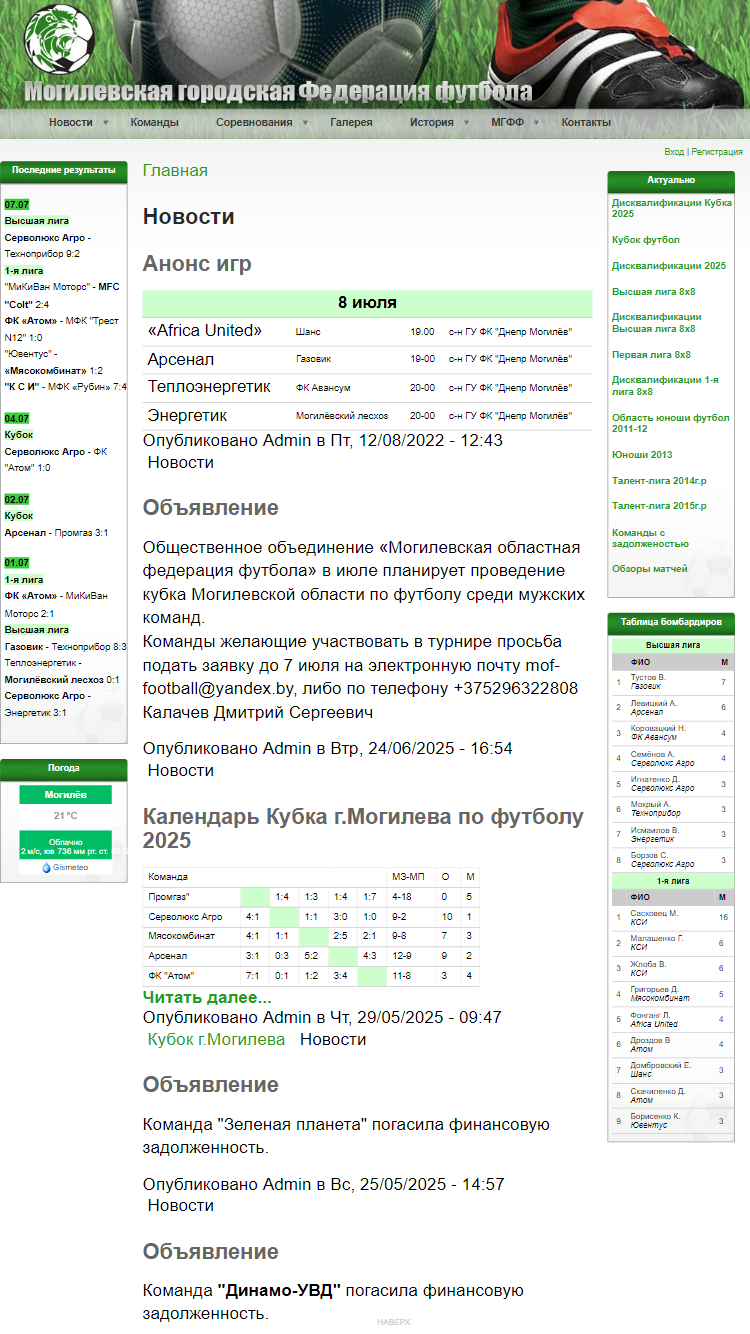Screen dimensions: 750x1334
Task: Open the Команды menu item
Action: pyautogui.click(x=155, y=122)
